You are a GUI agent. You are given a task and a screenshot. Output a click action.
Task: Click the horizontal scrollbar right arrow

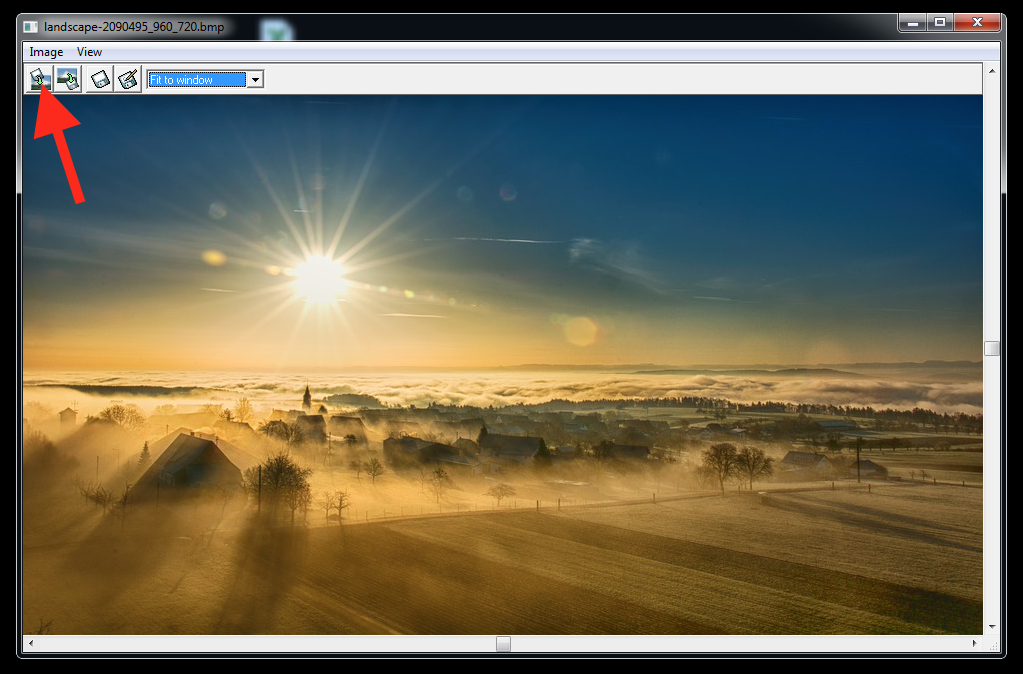point(975,643)
